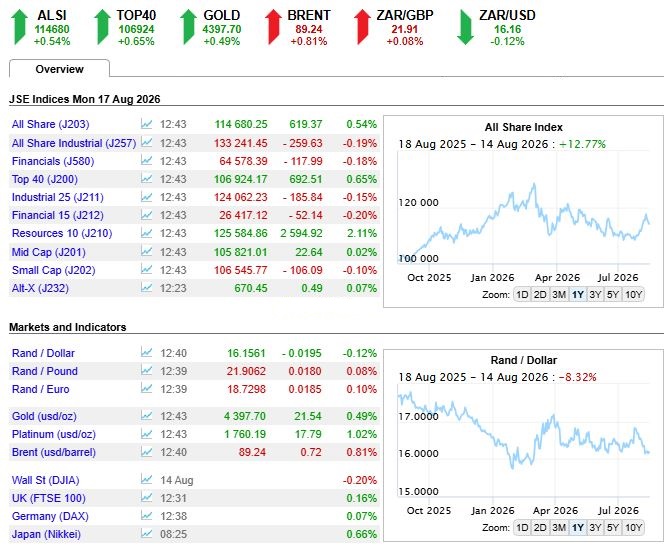Click chart icon next to Resources 10 (J210)

pos(147,233)
